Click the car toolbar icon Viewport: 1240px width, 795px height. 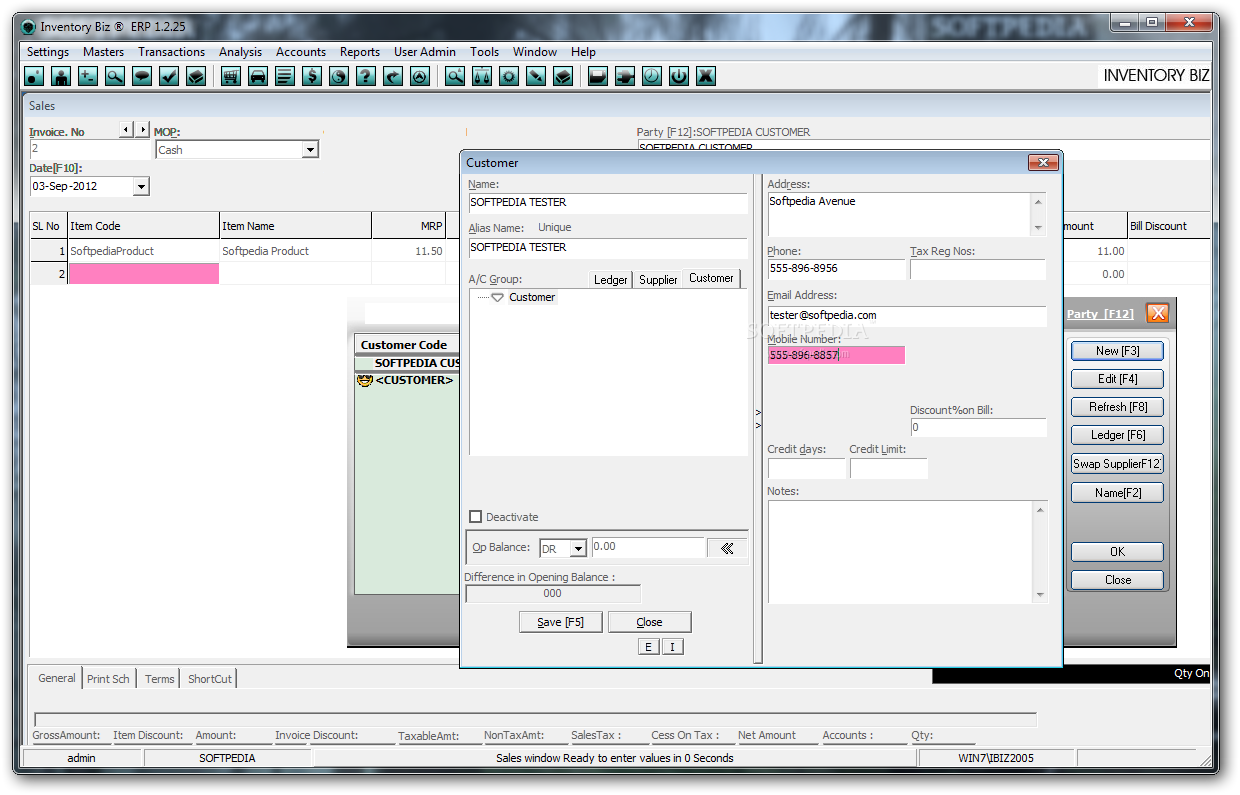pyautogui.click(x=258, y=76)
